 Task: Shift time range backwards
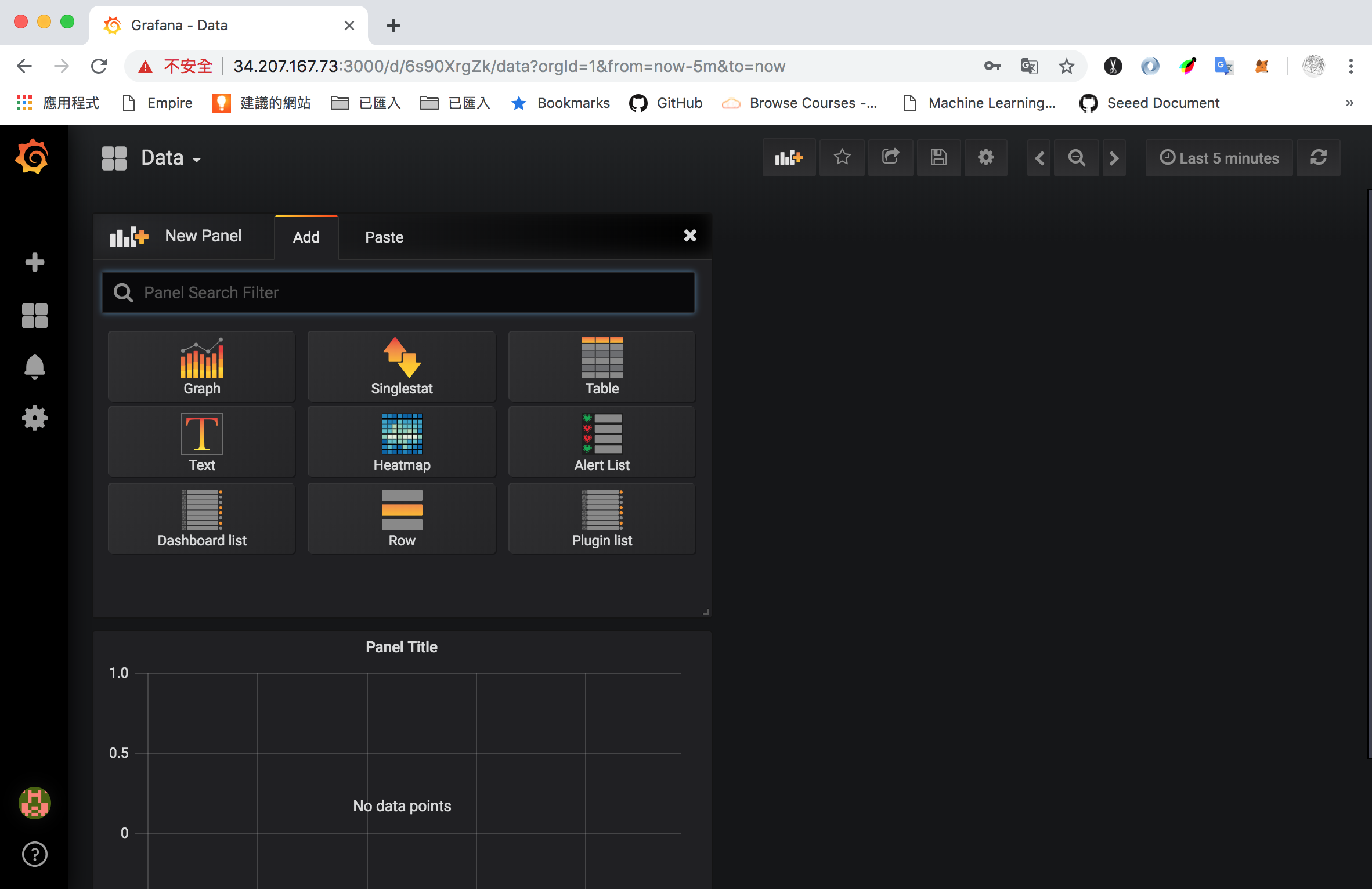[x=1039, y=158]
